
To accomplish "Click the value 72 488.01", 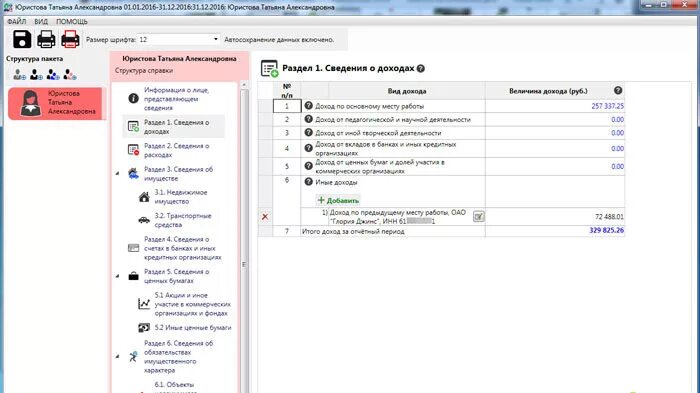I will (x=609, y=217).
